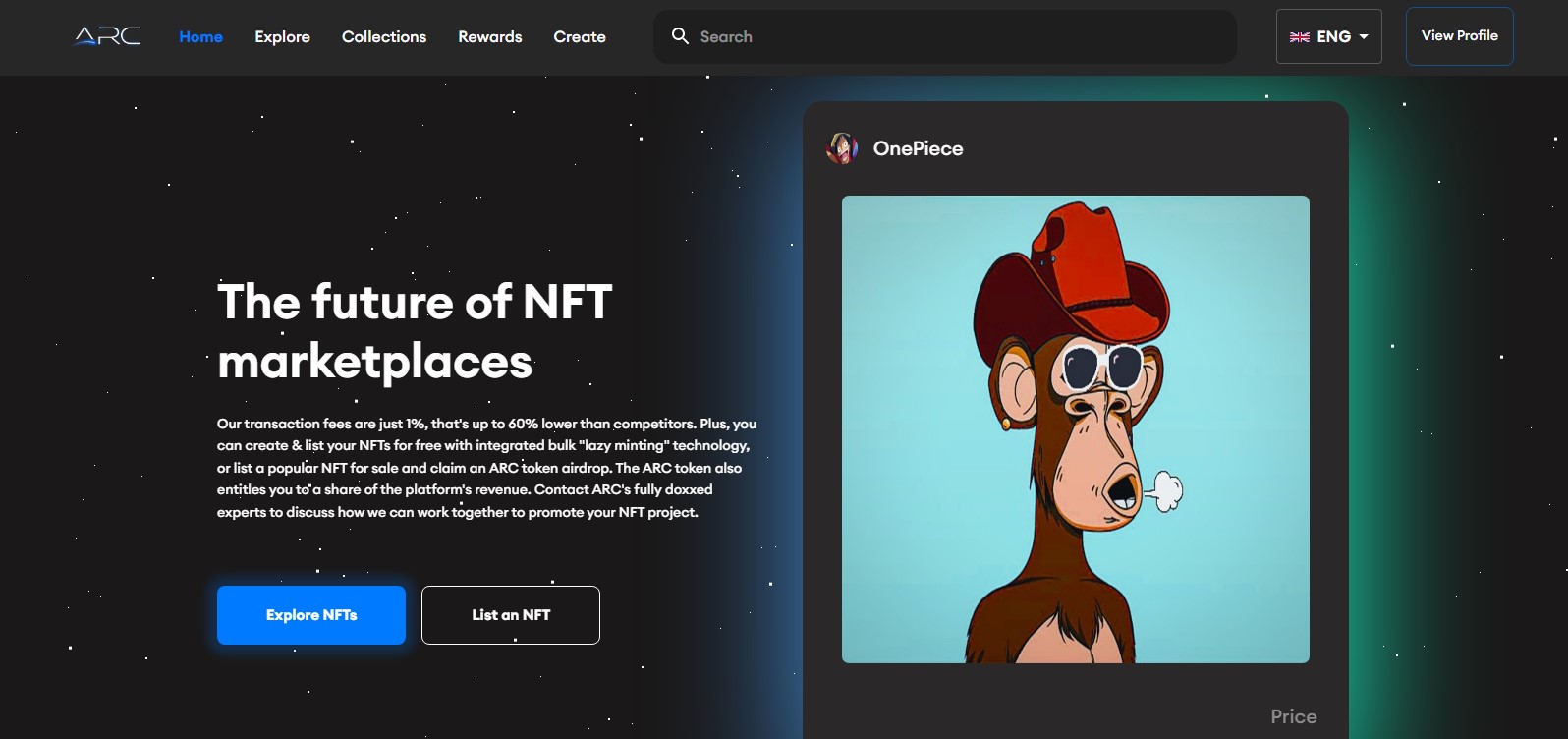Screen dimensions: 1568x739
Task: Click the View Profile button
Action: 1460,36
